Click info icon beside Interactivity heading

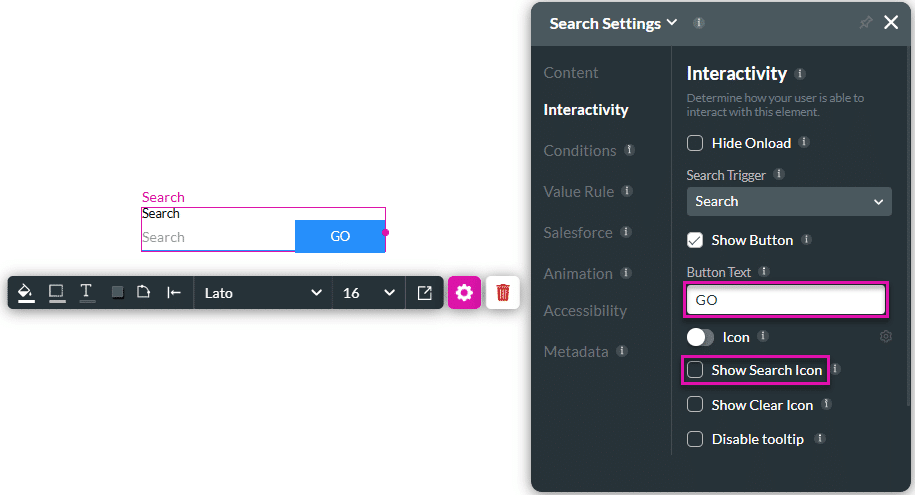pyautogui.click(x=800, y=74)
